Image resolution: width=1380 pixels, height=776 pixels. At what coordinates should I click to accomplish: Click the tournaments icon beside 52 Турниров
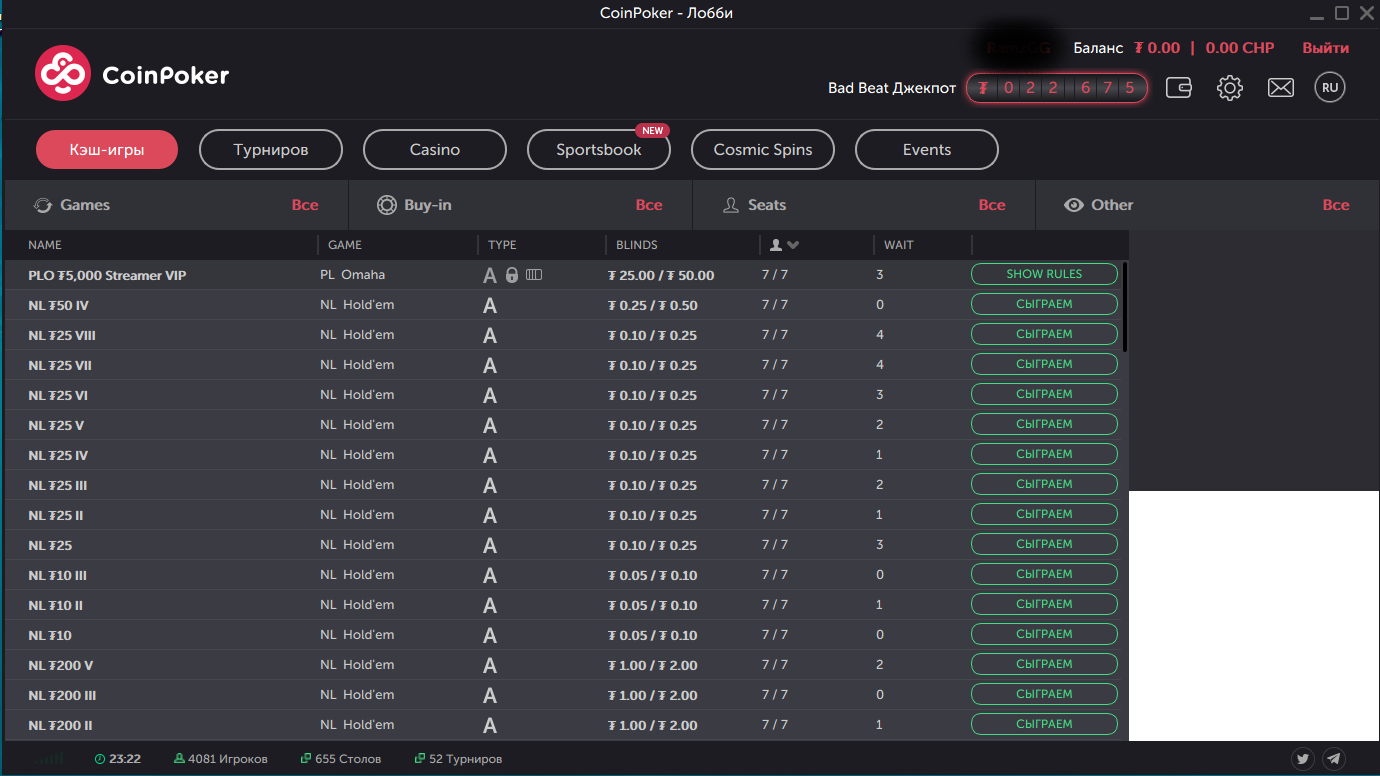420,759
